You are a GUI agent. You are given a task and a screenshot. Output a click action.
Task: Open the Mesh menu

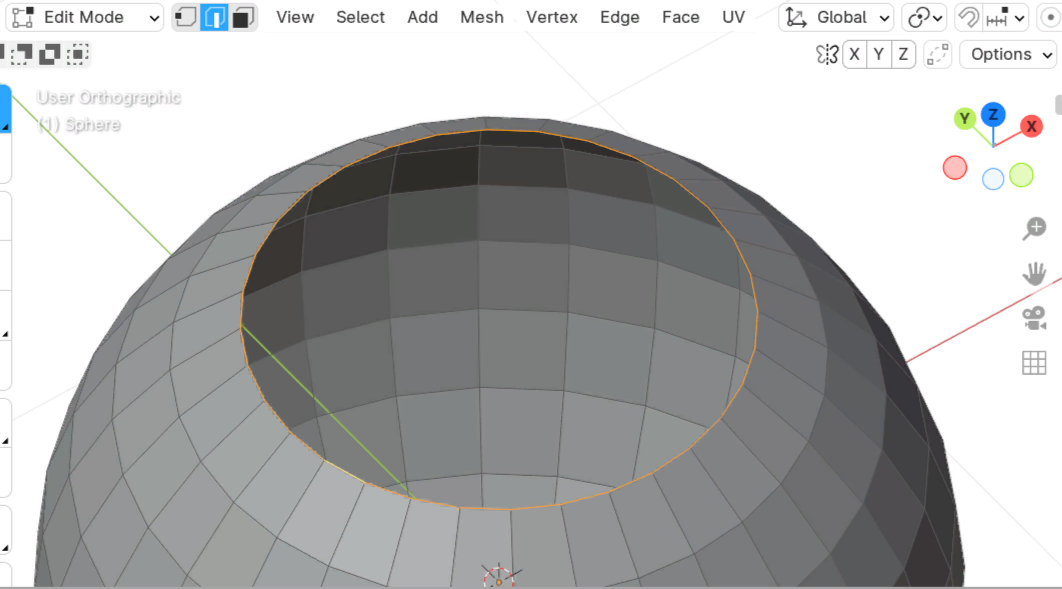click(x=482, y=18)
